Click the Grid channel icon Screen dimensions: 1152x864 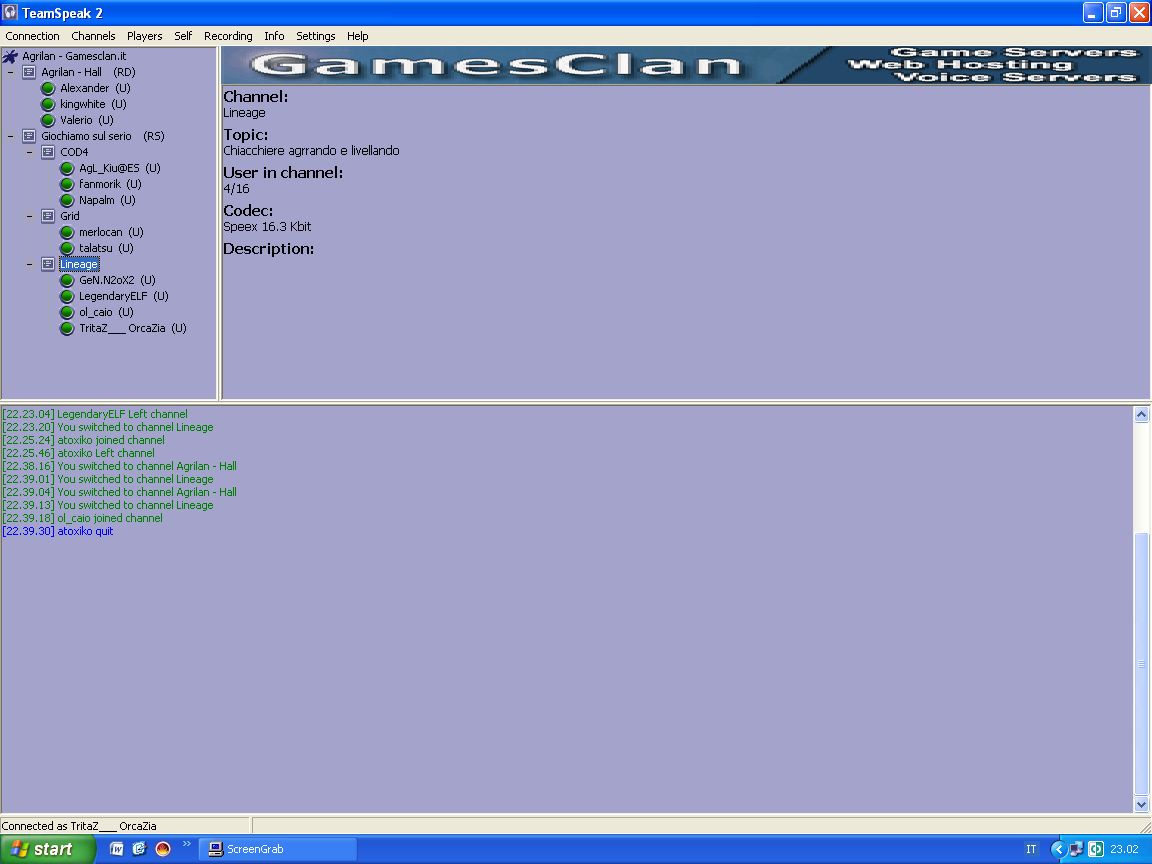pos(48,216)
